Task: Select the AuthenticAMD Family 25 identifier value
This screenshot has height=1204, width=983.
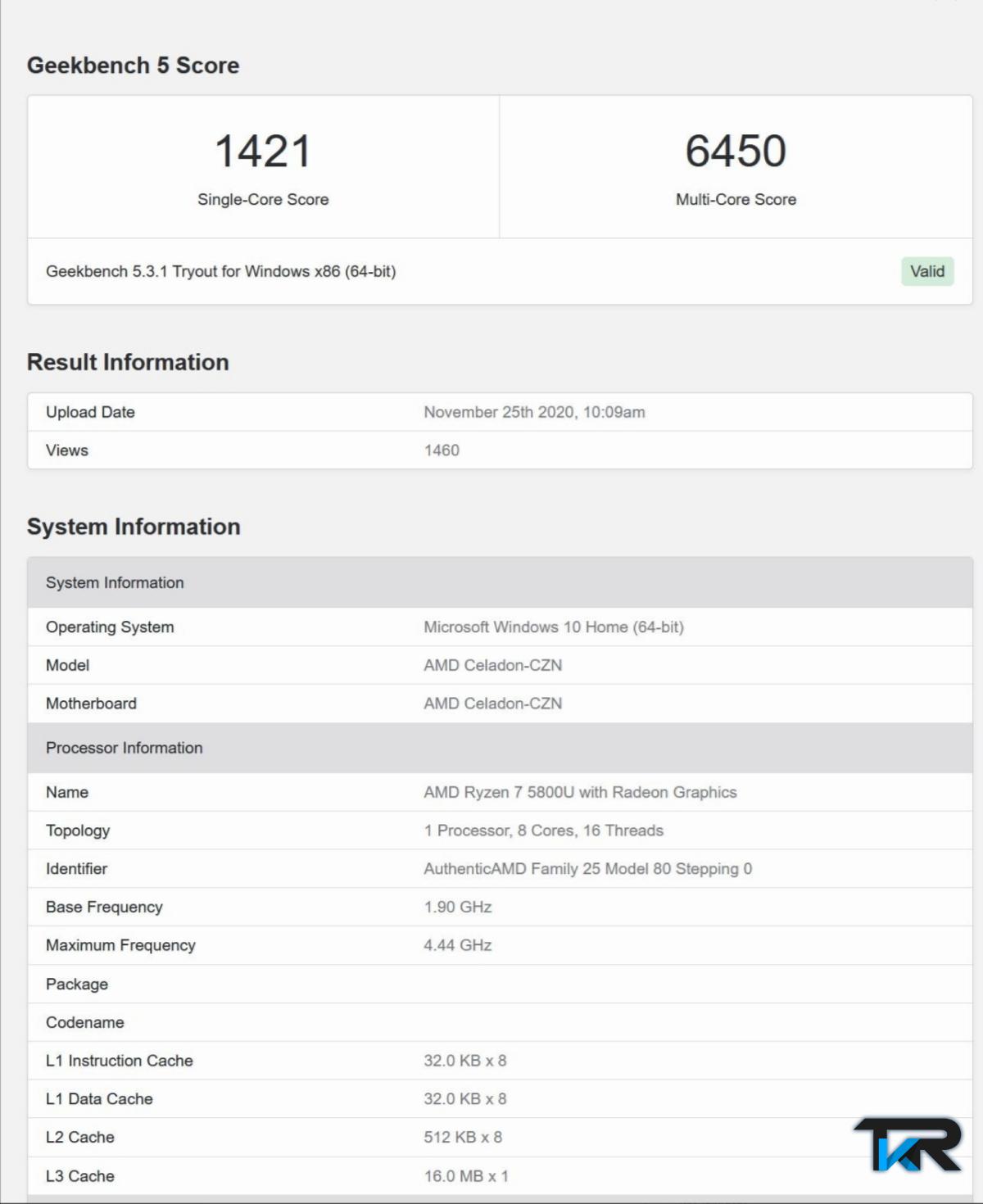Action: 587,869
